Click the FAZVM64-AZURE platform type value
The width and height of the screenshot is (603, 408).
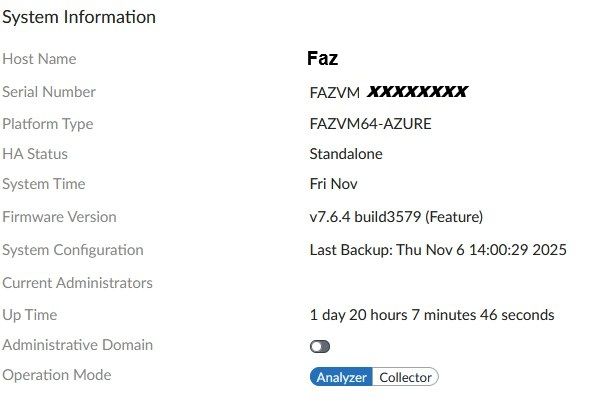point(370,124)
